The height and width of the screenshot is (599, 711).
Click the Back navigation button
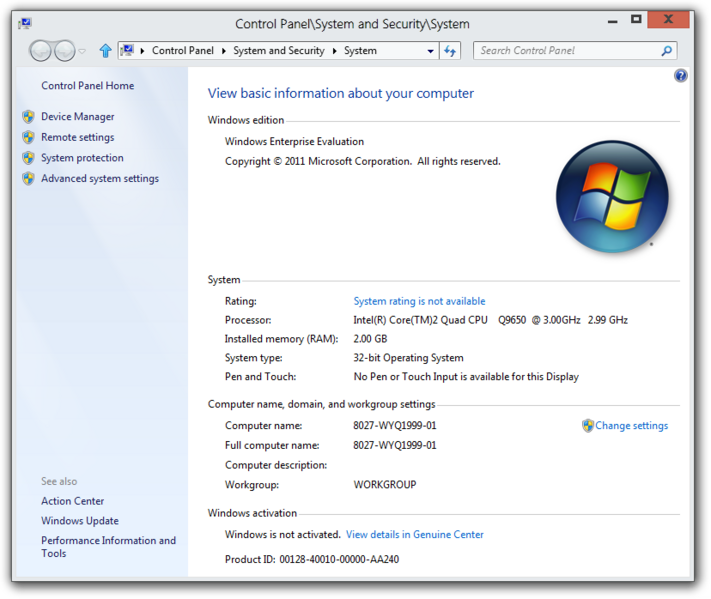click(x=41, y=51)
